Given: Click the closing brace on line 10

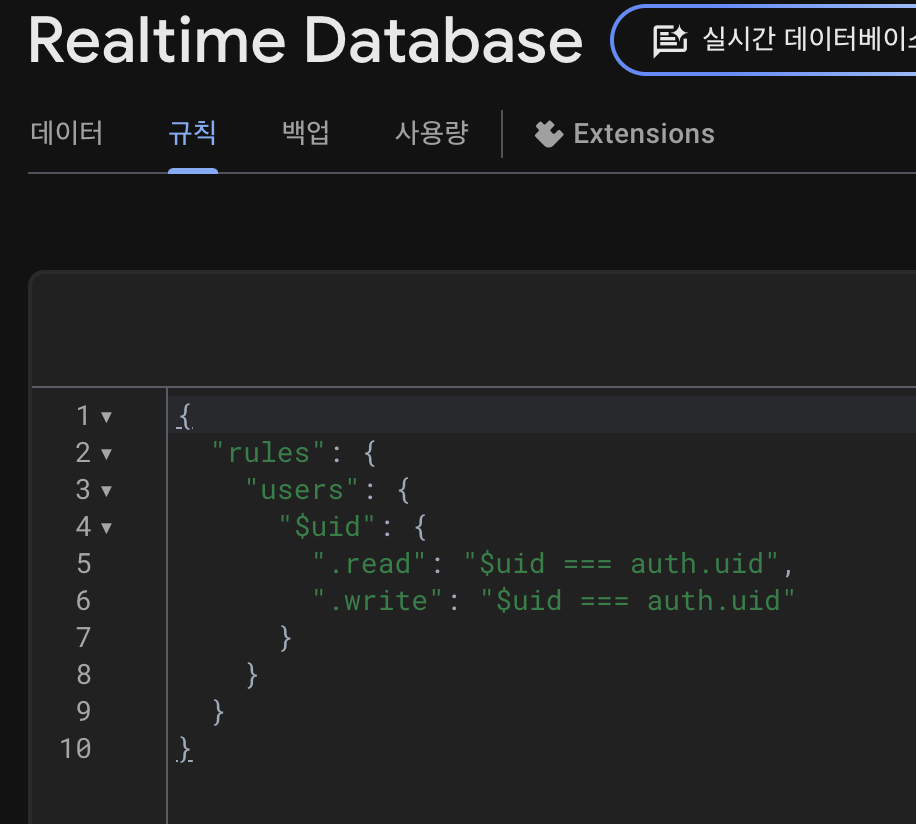Looking at the screenshot, I should point(185,749).
